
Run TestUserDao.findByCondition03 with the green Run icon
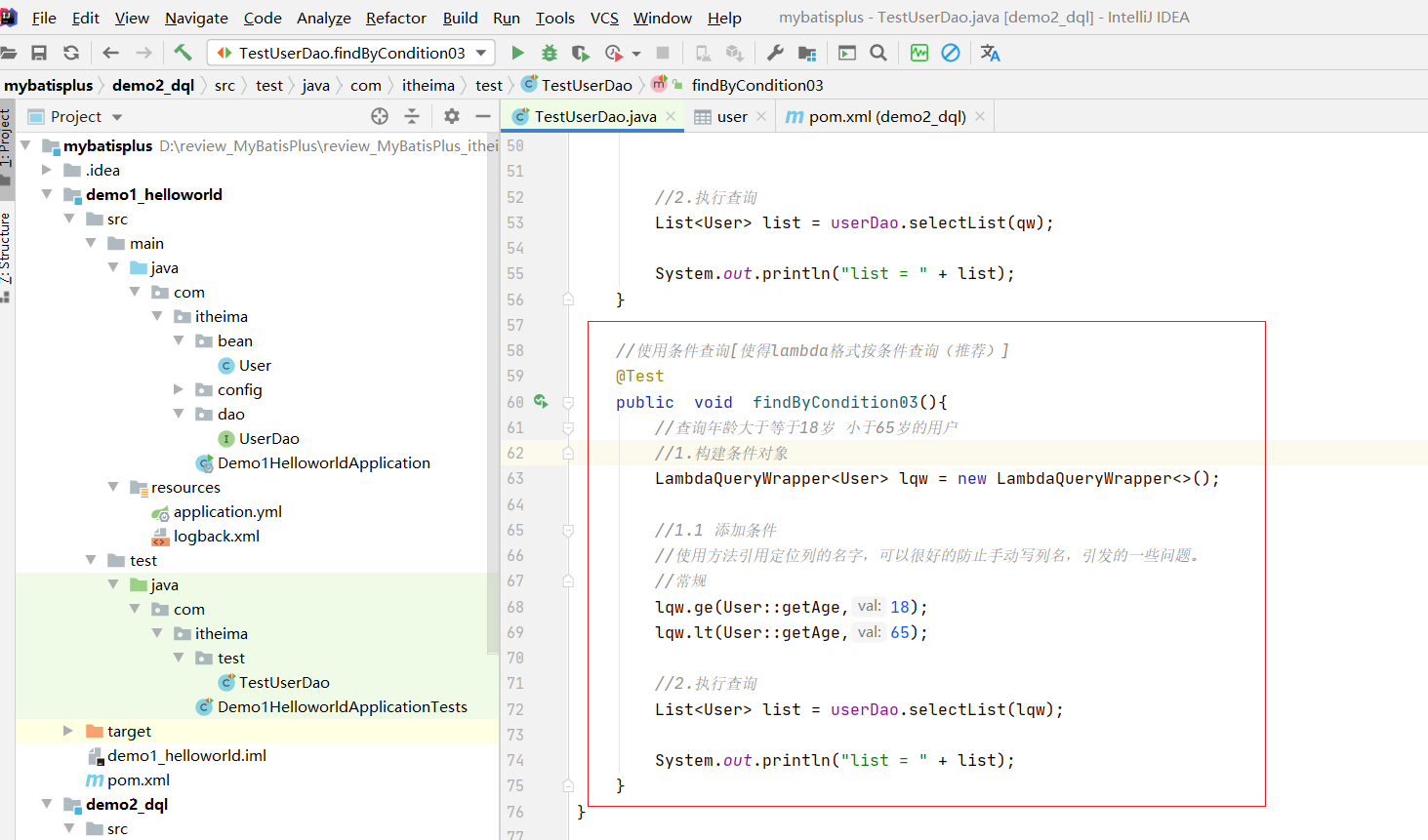click(517, 53)
